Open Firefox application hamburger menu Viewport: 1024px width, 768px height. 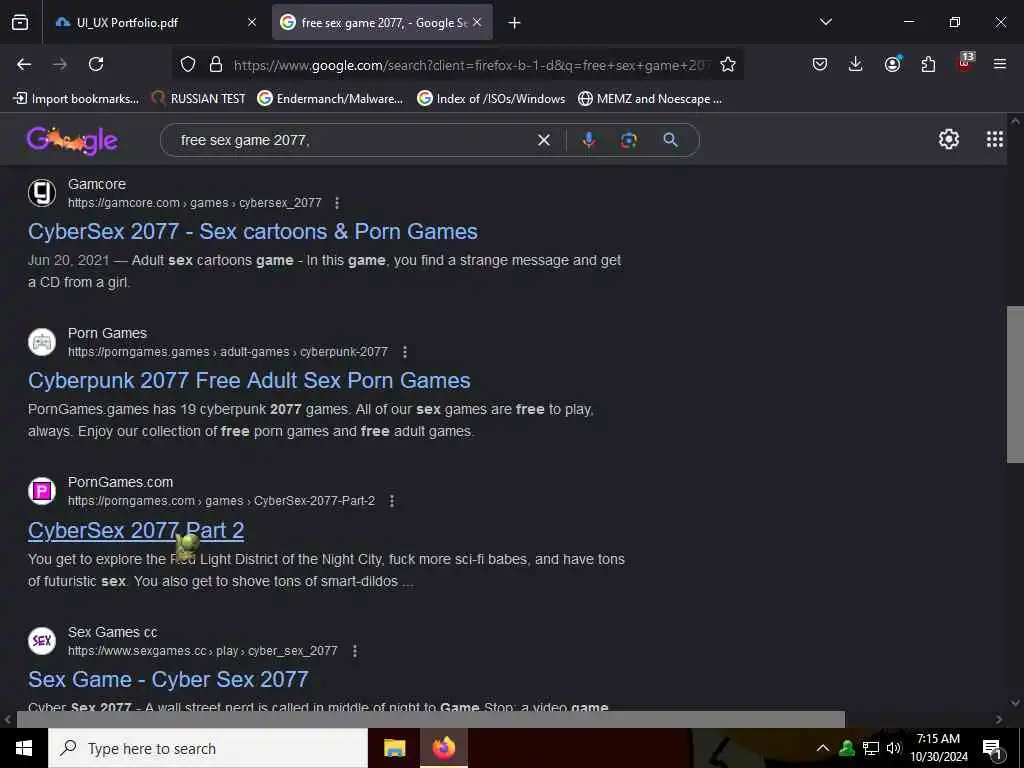pyautogui.click(x=1000, y=64)
